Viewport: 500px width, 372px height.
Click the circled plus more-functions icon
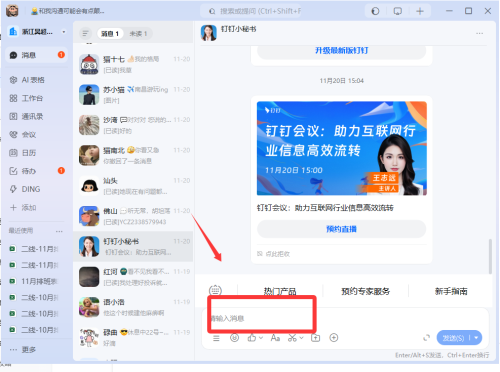pos(334,338)
